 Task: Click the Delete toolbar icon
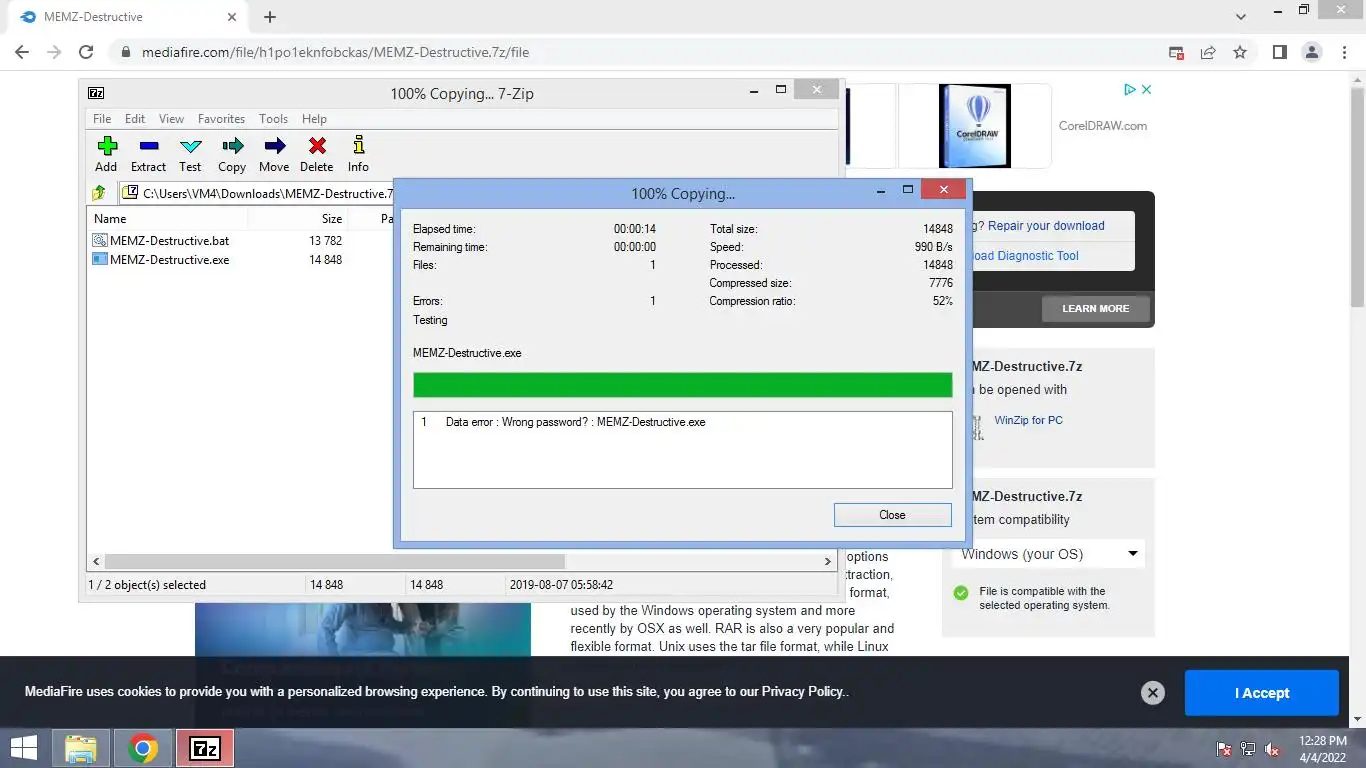click(316, 154)
